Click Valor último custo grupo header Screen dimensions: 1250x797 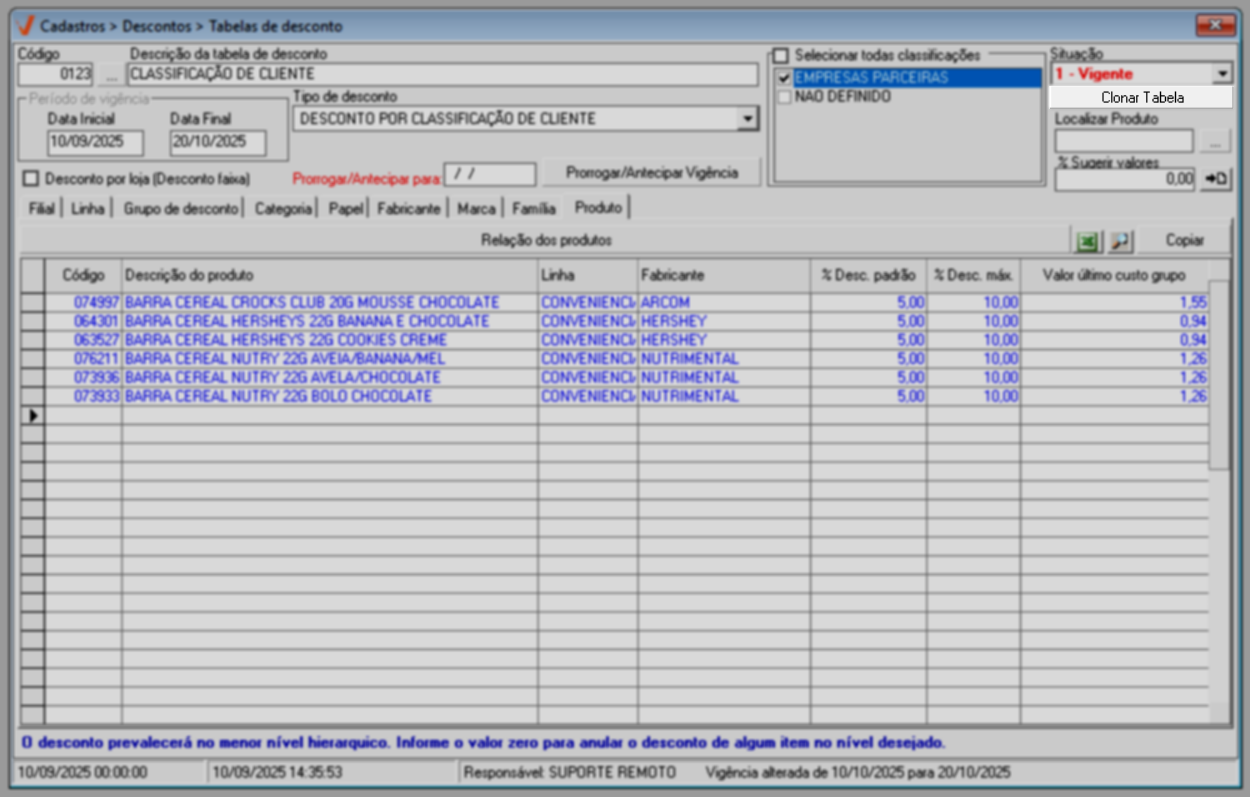click(1114, 275)
